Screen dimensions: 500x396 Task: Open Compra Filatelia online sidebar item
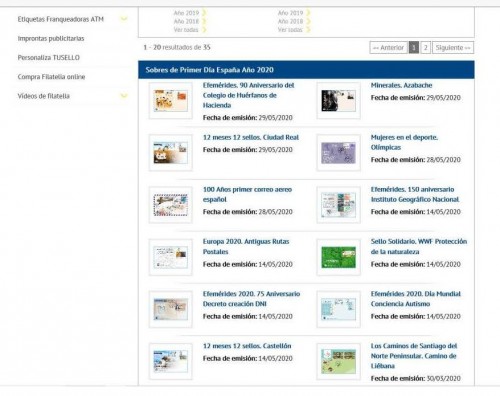(51, 77)
